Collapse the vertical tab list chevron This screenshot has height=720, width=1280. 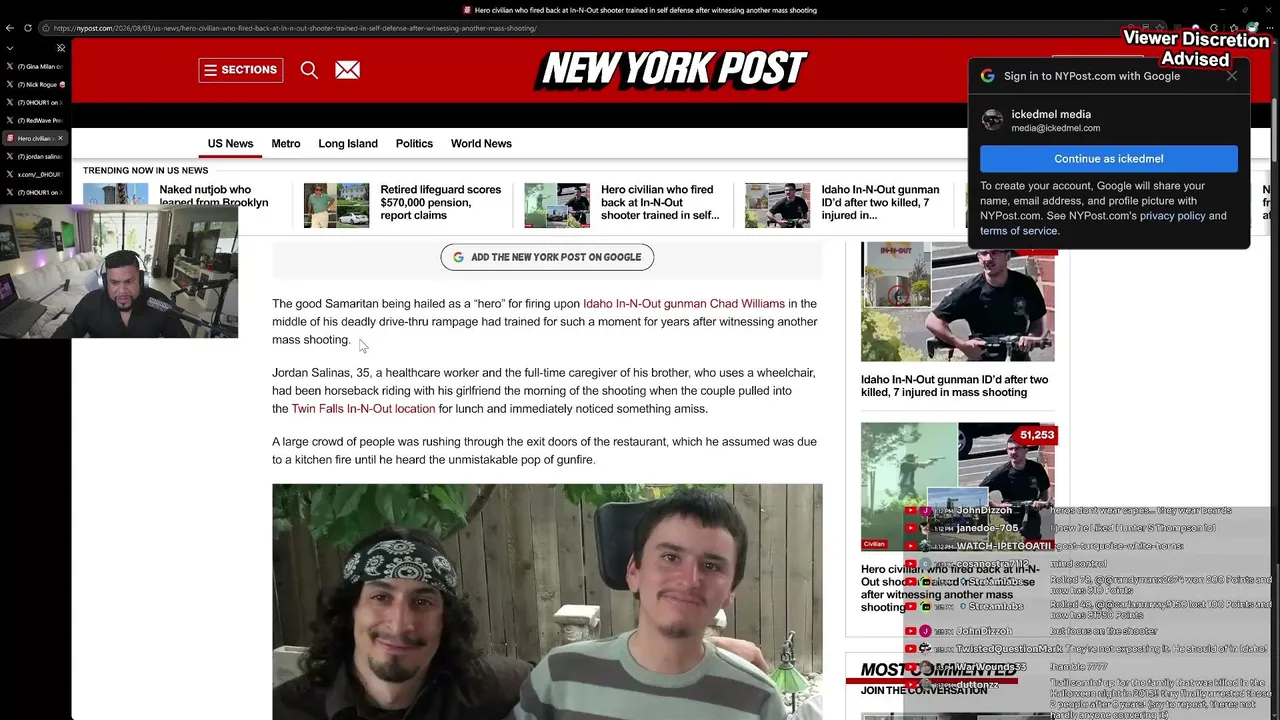click(10, 47)
